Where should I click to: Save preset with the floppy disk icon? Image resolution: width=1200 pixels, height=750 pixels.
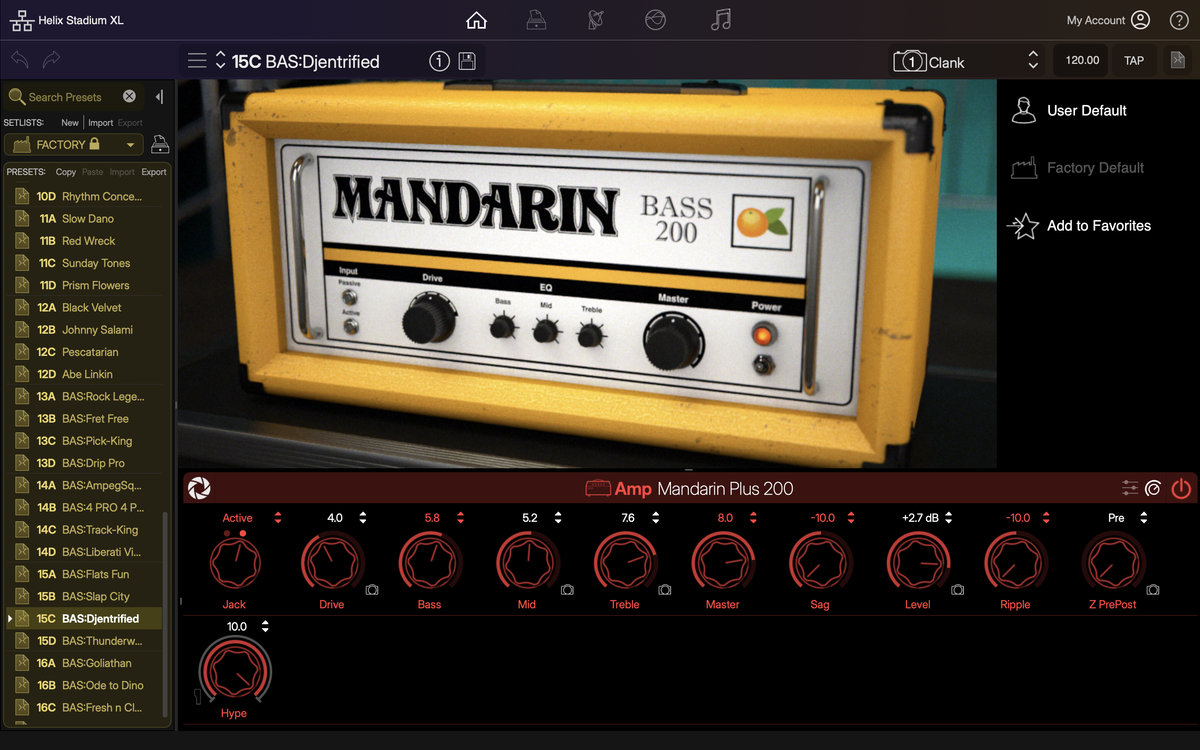[467, 61]
